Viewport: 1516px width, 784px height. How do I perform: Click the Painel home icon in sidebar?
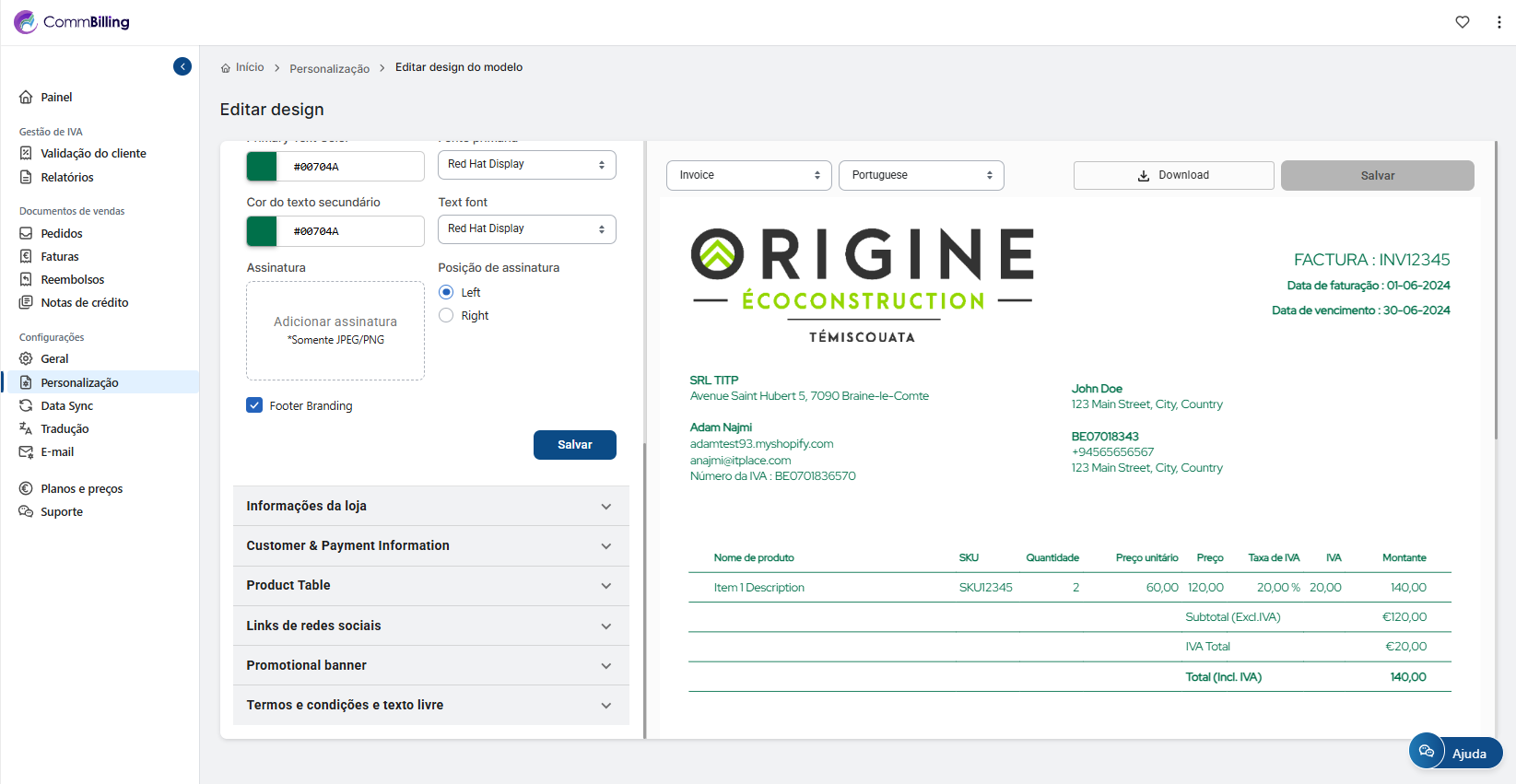pos(26,97)
